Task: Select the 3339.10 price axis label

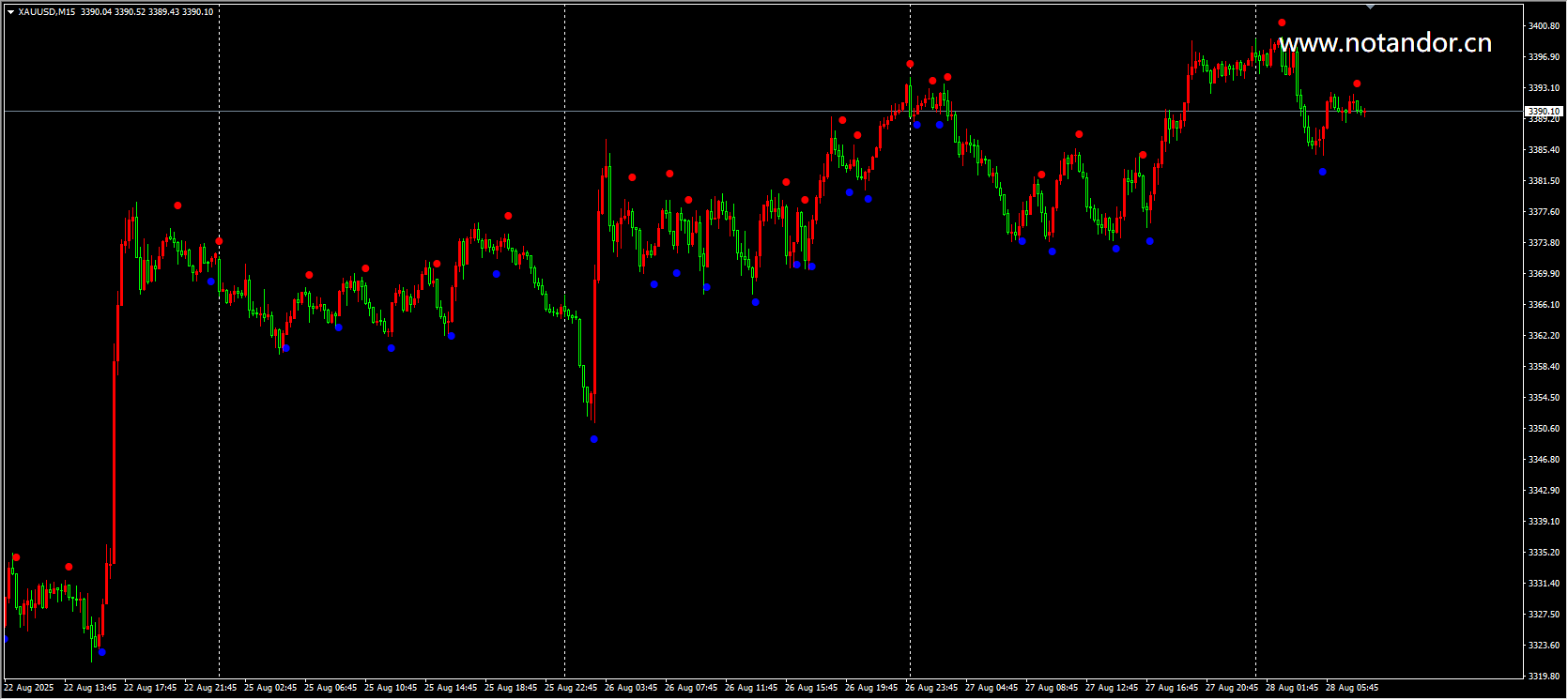Action: pyautogui.click(x=1544, y=522)
